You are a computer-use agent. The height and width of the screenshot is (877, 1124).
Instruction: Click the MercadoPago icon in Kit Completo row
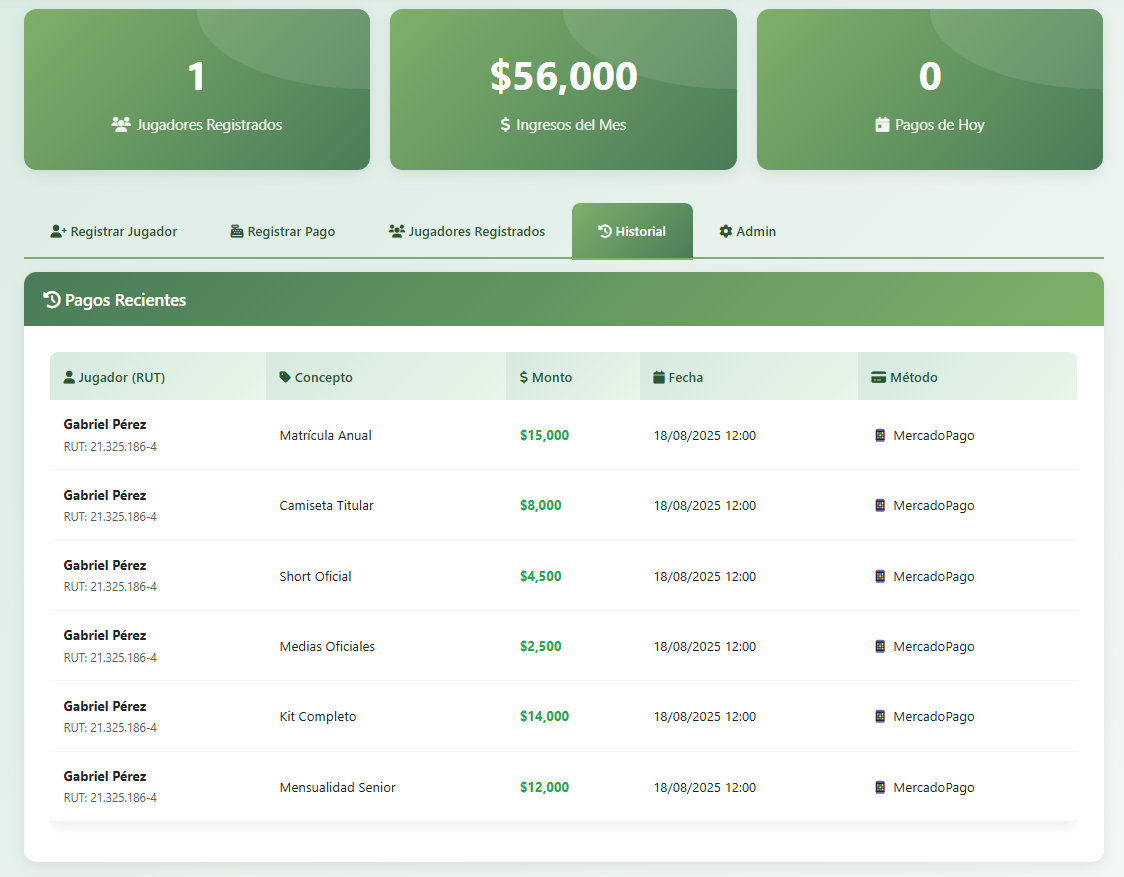pos(880,716)
